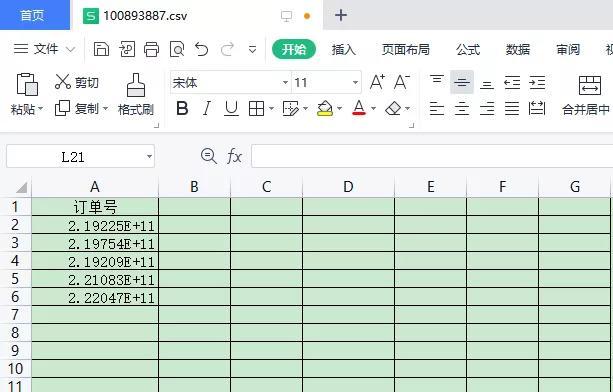Switch to the 首页 home tab
The height and width of the screenshot is (392, 613).
tap(34, 15)
